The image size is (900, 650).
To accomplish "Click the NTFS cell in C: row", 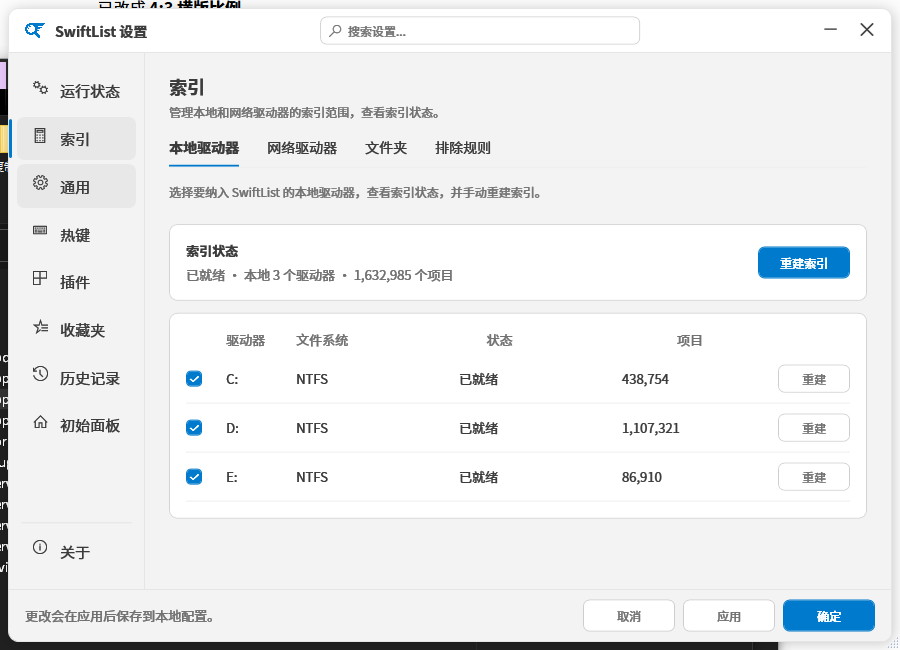I will pos(312,379).
